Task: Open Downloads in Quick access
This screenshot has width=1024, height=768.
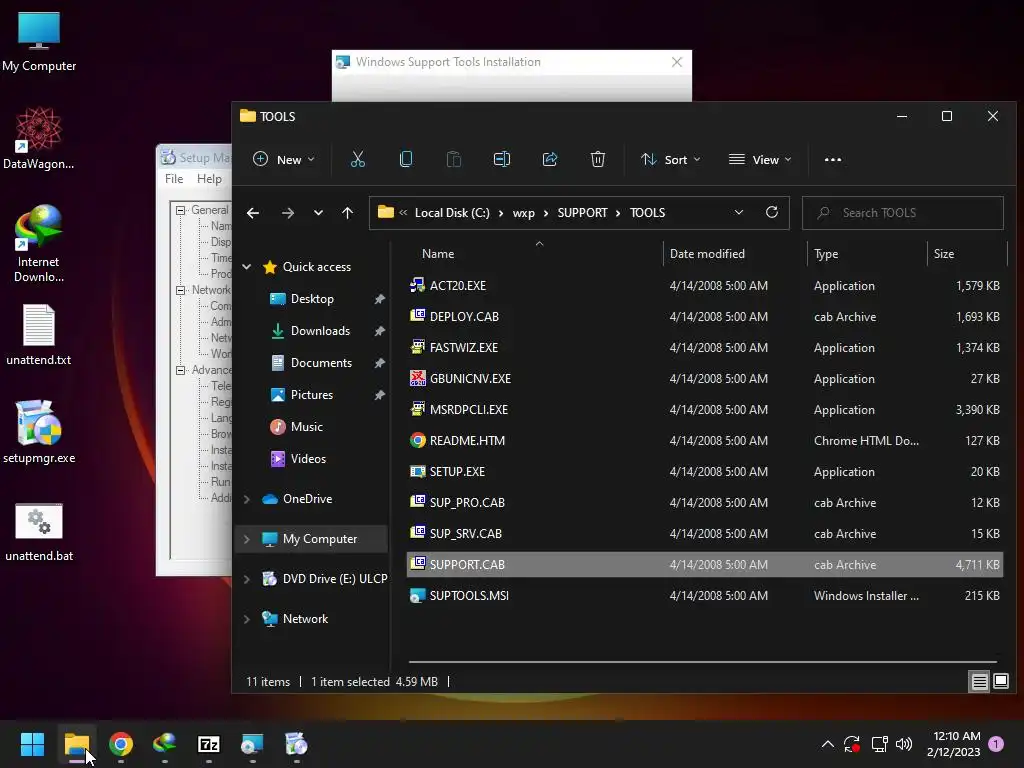Action: tap(320, 331)
